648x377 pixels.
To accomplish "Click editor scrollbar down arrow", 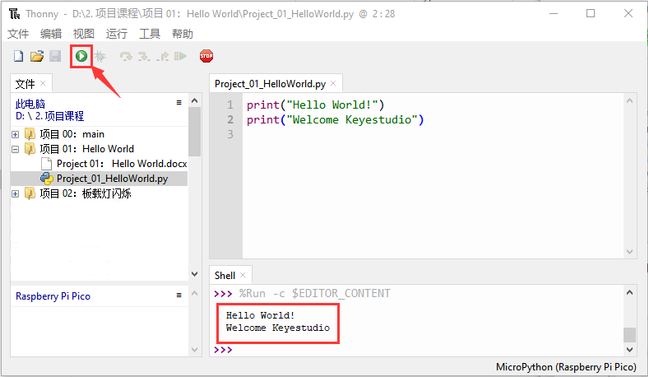I will (629, 252).
